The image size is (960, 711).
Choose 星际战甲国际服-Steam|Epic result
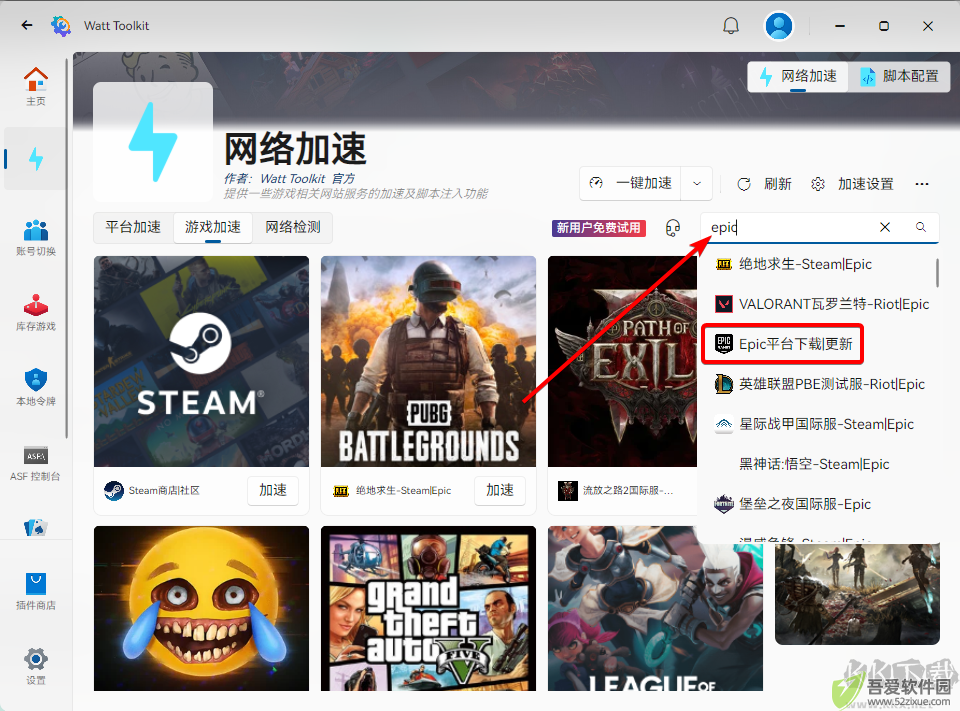[x=817, y=424]
